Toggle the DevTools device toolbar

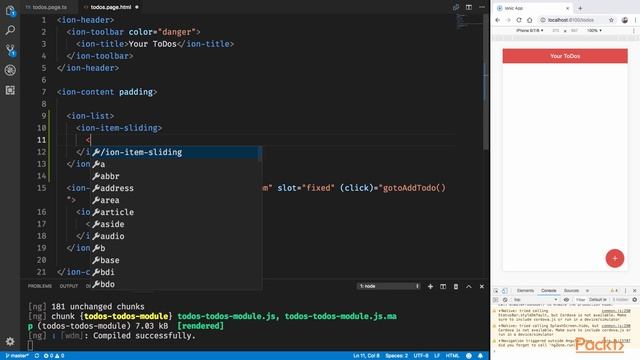tap(505, 291)
